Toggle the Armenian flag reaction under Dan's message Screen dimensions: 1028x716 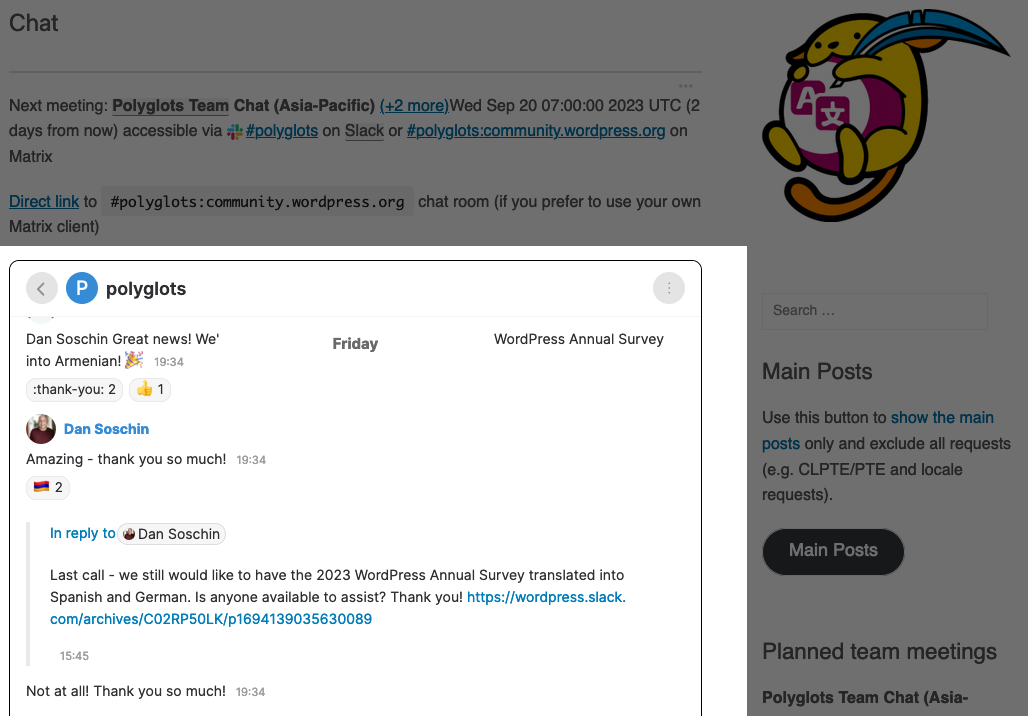[x=47, y=487]
